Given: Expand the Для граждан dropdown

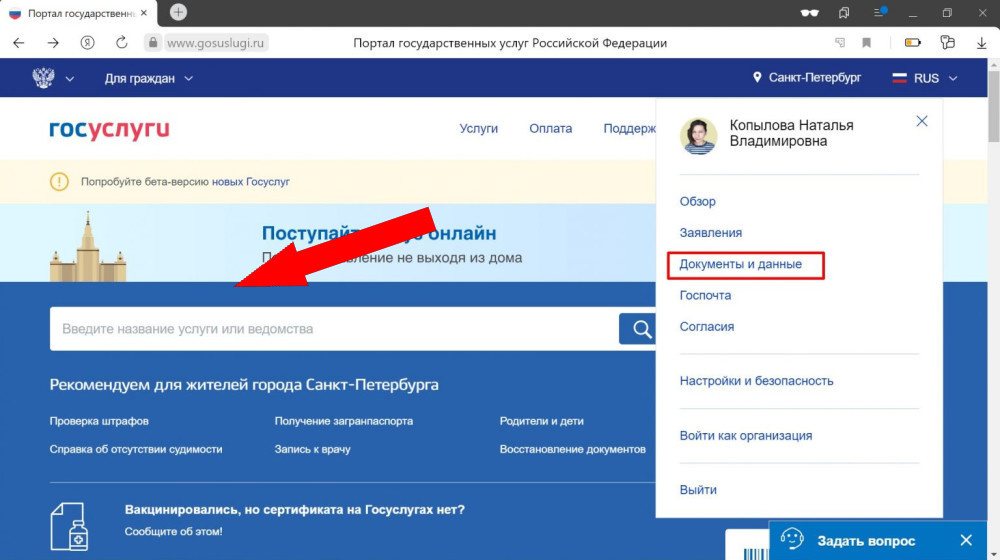Looking at the screenshot, I should (149, 78).
